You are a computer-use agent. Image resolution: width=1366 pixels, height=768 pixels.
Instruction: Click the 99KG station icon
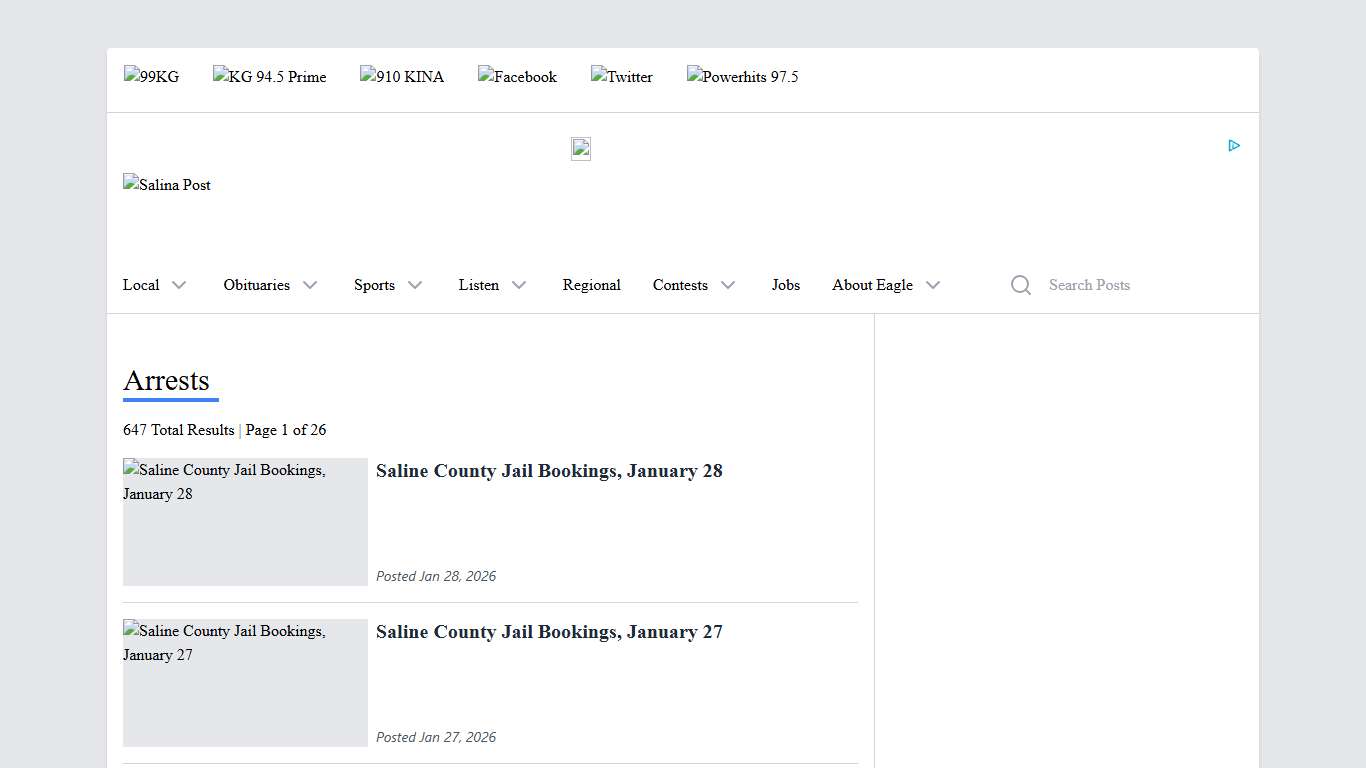[x=151, y=77]
